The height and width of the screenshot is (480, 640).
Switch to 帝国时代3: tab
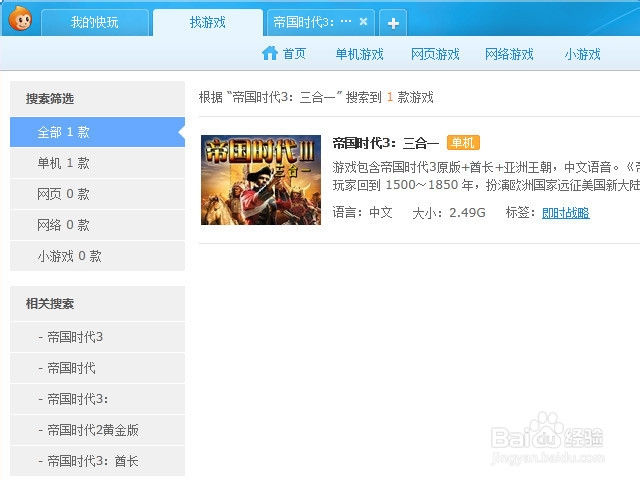[x=320, y=22]
